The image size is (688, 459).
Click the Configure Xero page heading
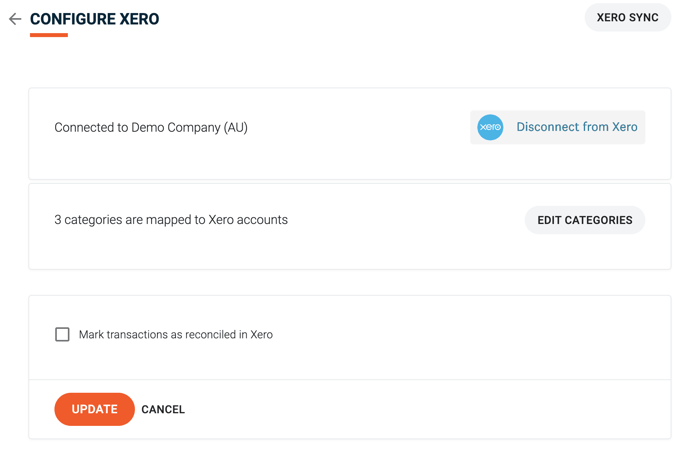click(94, 19)
